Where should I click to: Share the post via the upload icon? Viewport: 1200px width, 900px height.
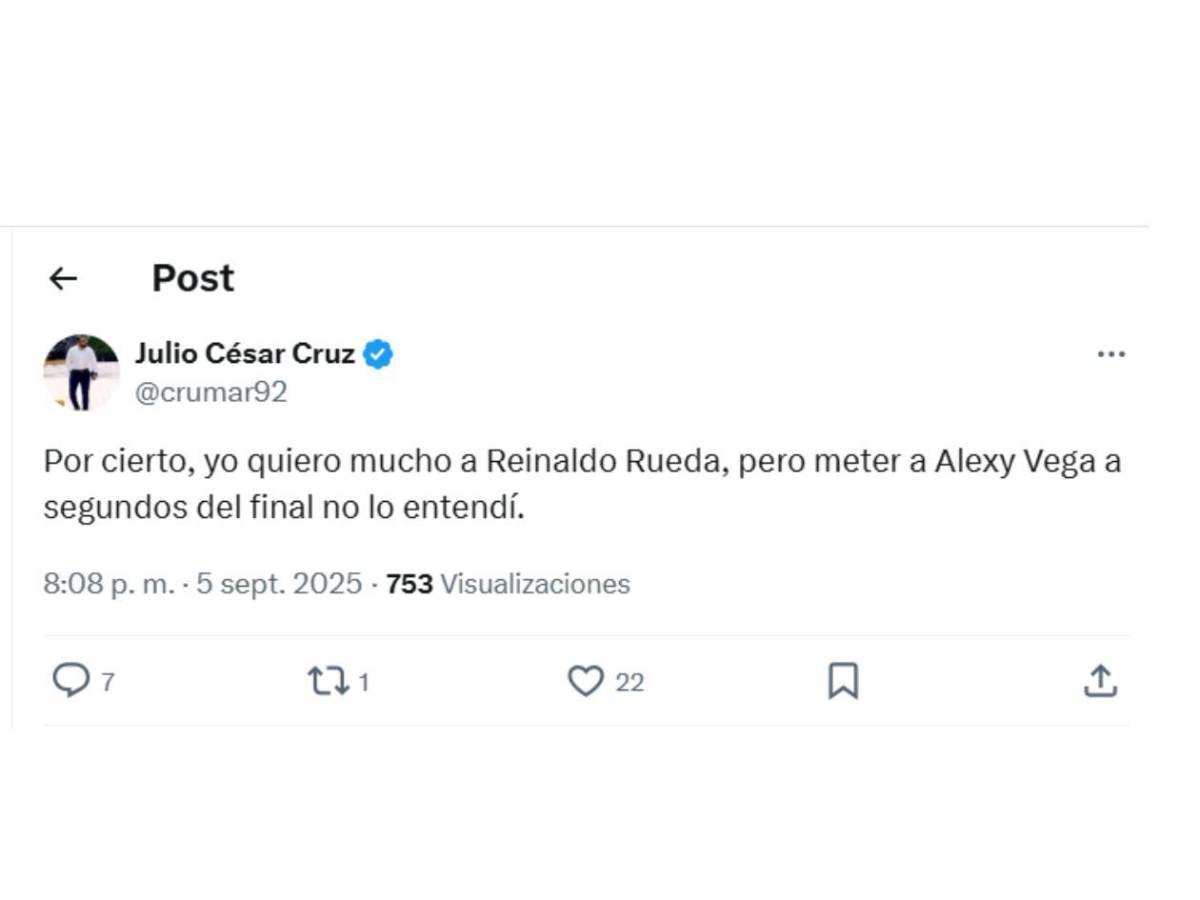[1100, 681]
